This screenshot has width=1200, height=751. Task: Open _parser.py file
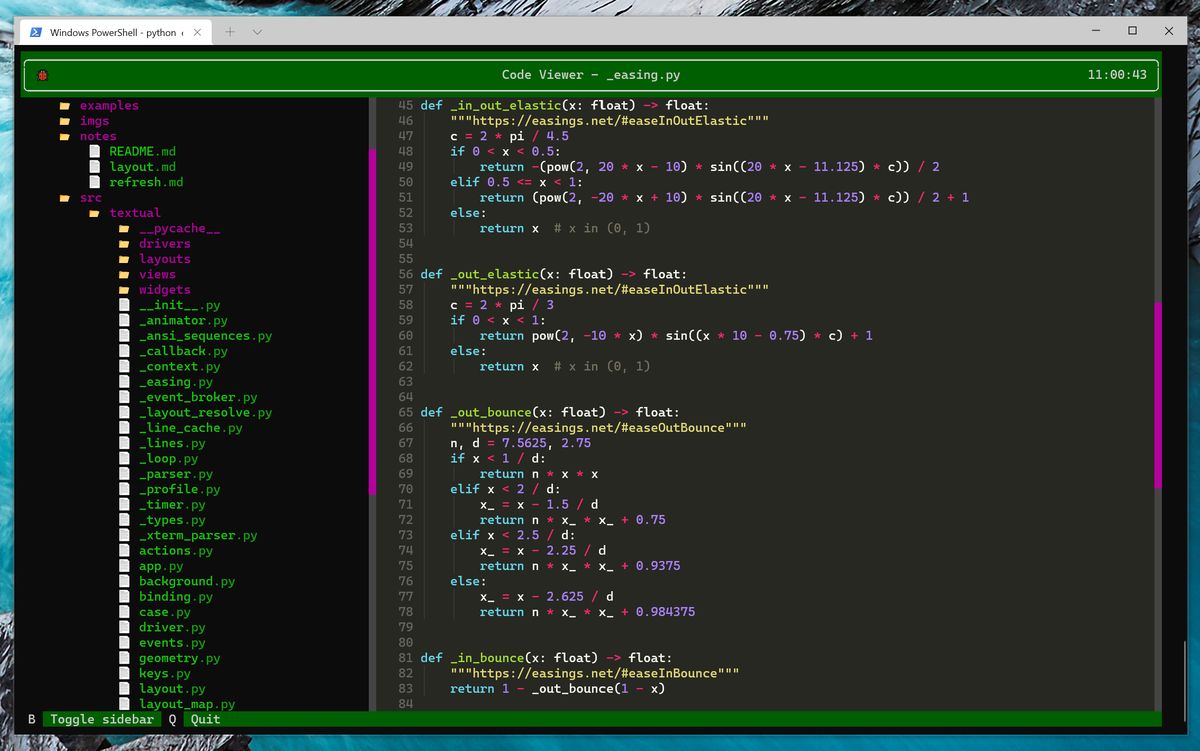tap(176, 474)
